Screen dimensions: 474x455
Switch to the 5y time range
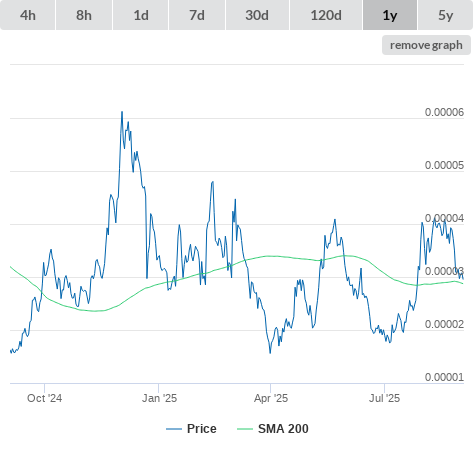coord(446,15)
